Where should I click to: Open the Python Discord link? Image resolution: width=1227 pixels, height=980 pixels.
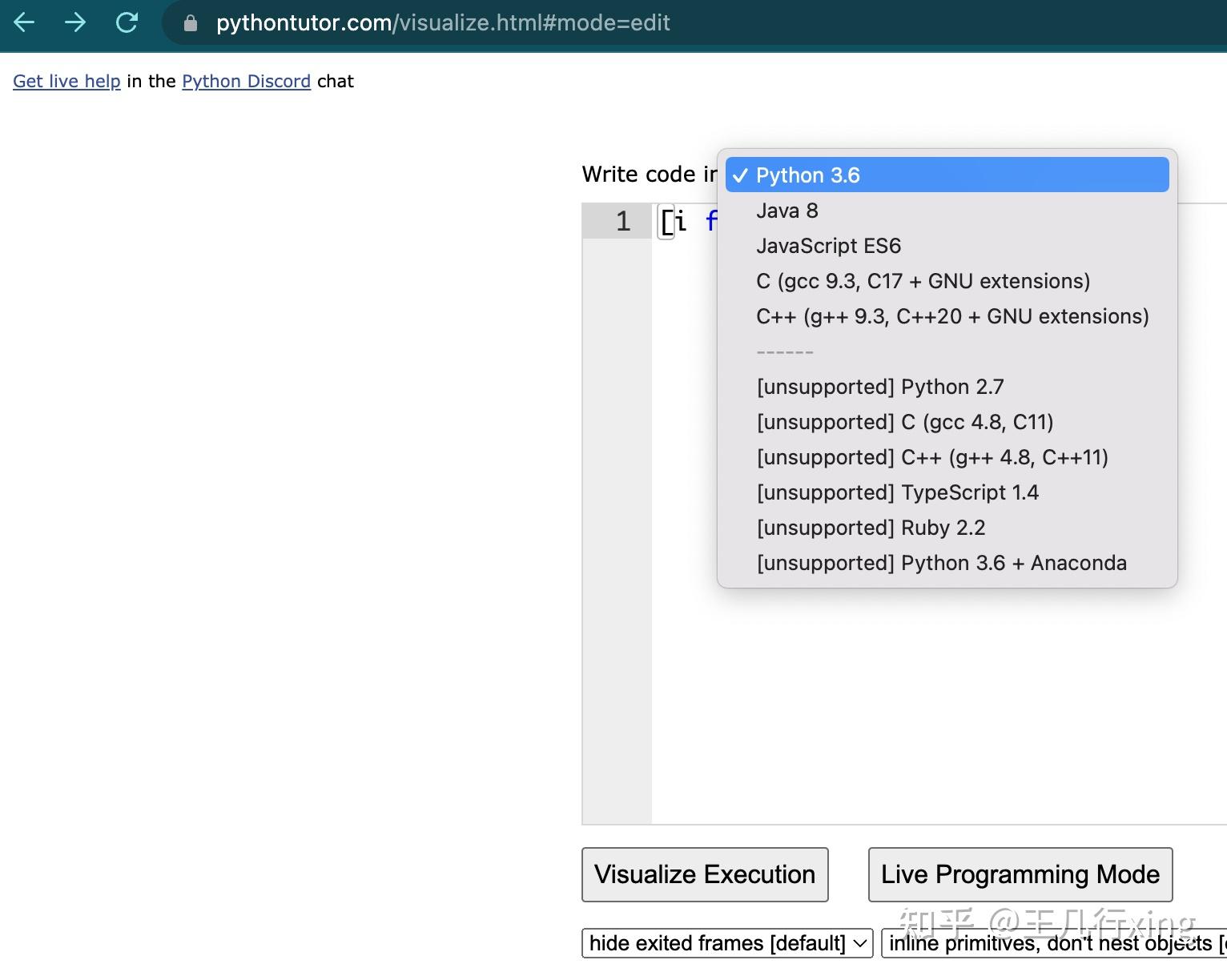click(246, 81)
